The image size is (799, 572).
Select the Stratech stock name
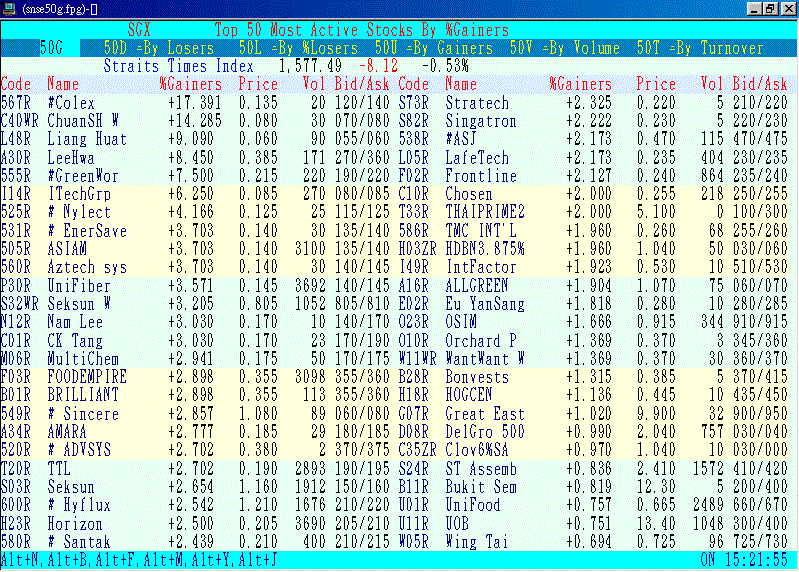pos(477,103)
